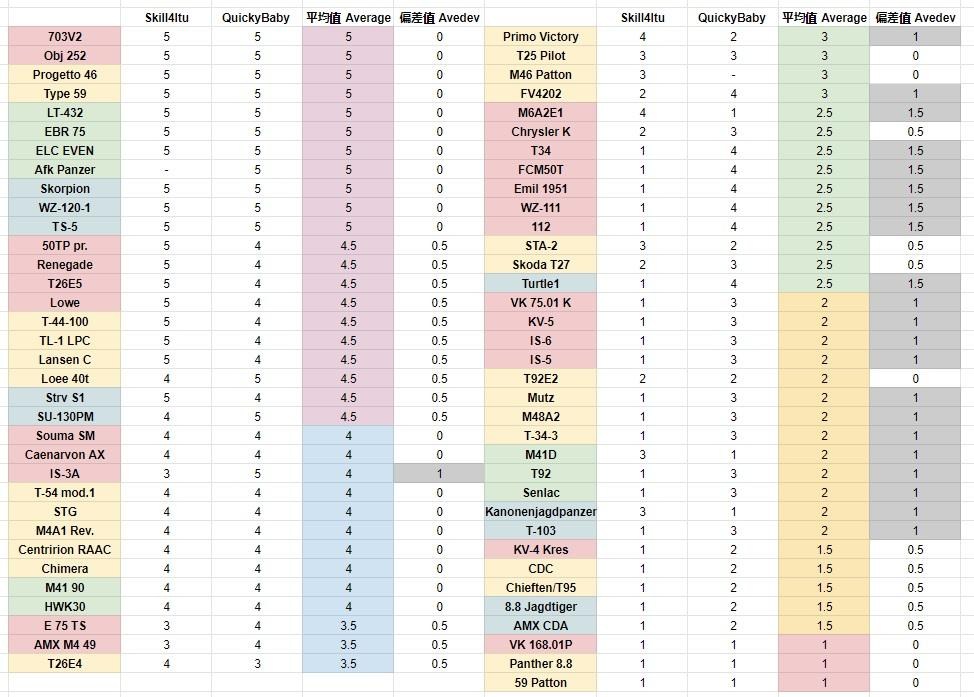This screenshot has height=697, width=974.
Task: Click the gray Avedev cell for IS-3A
Action: 439,474
